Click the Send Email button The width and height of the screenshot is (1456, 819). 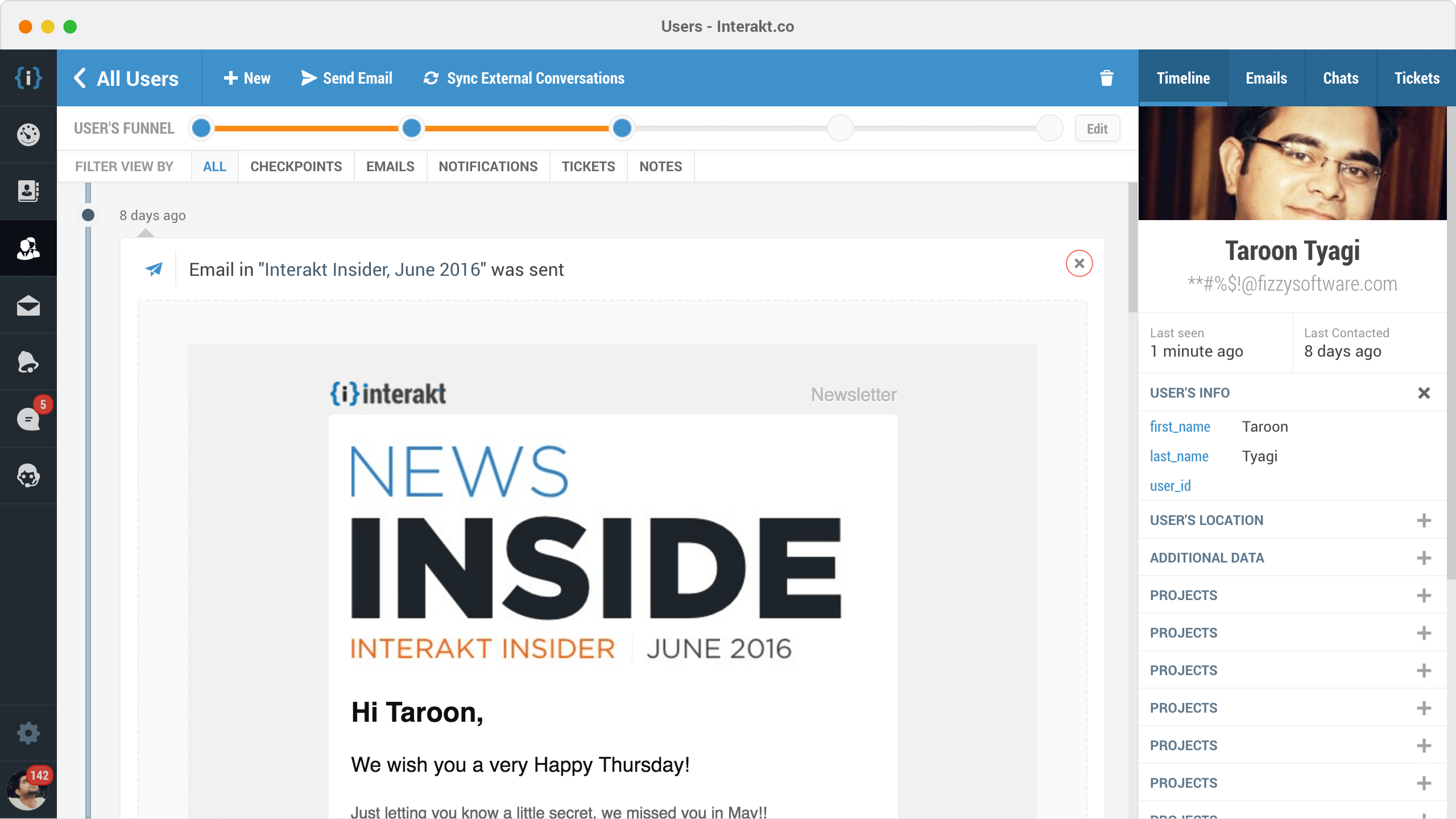coord(347,78)
